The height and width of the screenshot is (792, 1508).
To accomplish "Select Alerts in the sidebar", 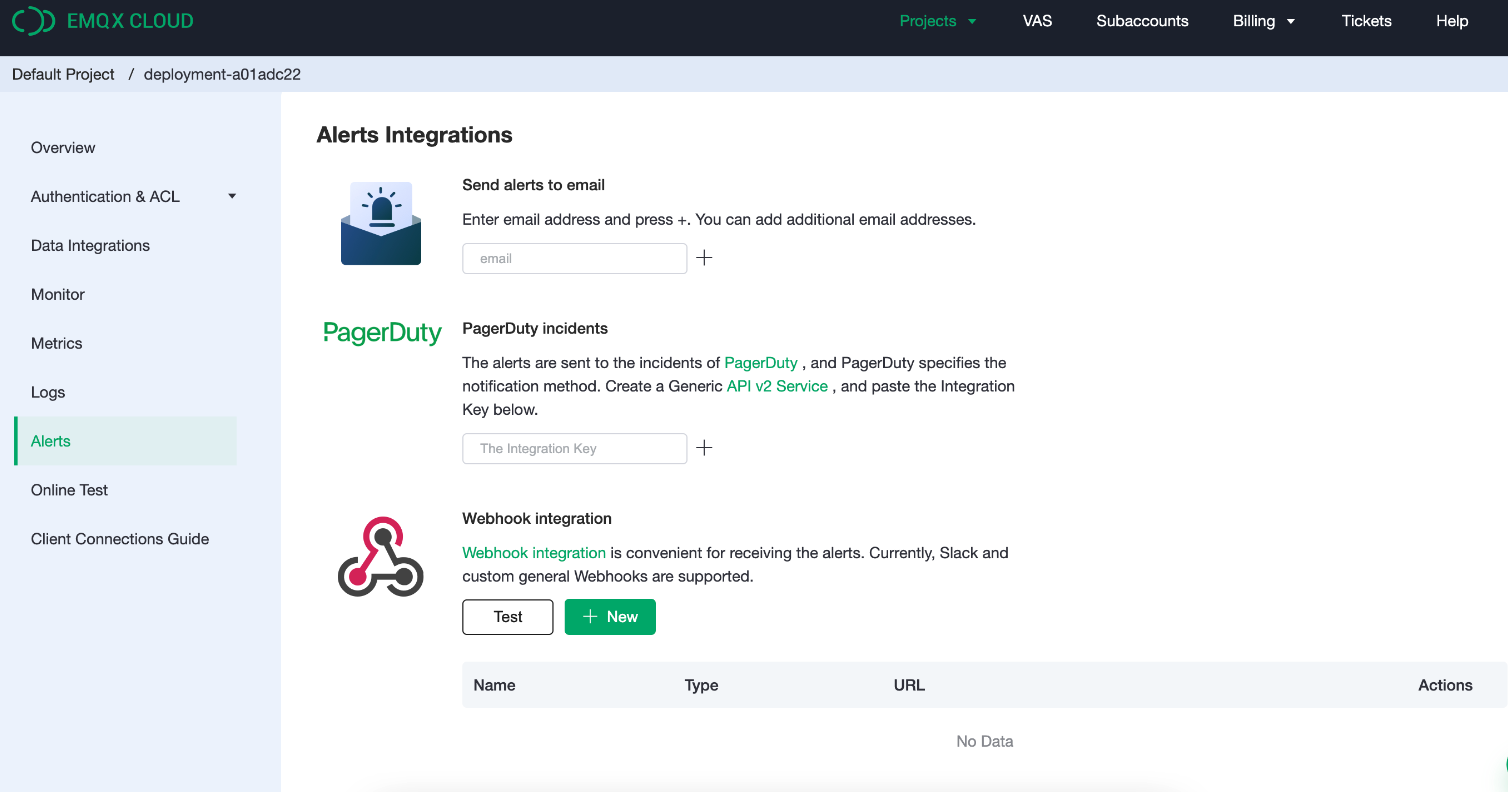I will tap(126, 441).
